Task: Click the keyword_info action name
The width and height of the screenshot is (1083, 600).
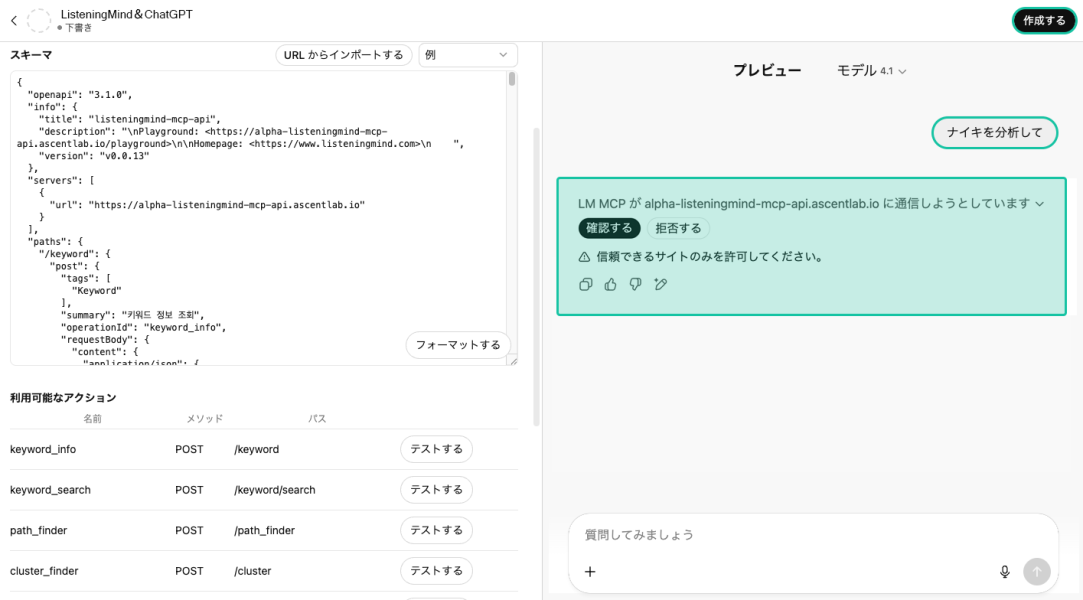Action: 43,449
